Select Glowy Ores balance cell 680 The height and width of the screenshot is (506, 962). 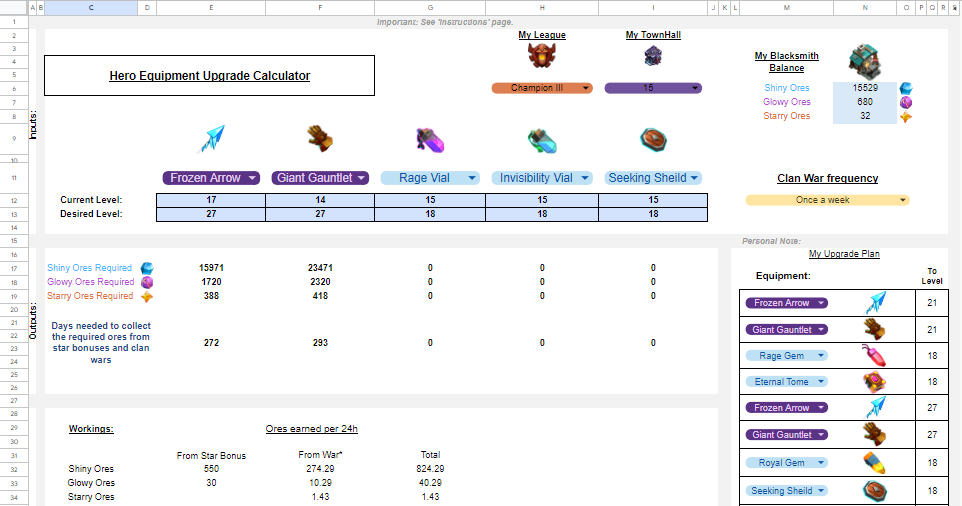865,102
